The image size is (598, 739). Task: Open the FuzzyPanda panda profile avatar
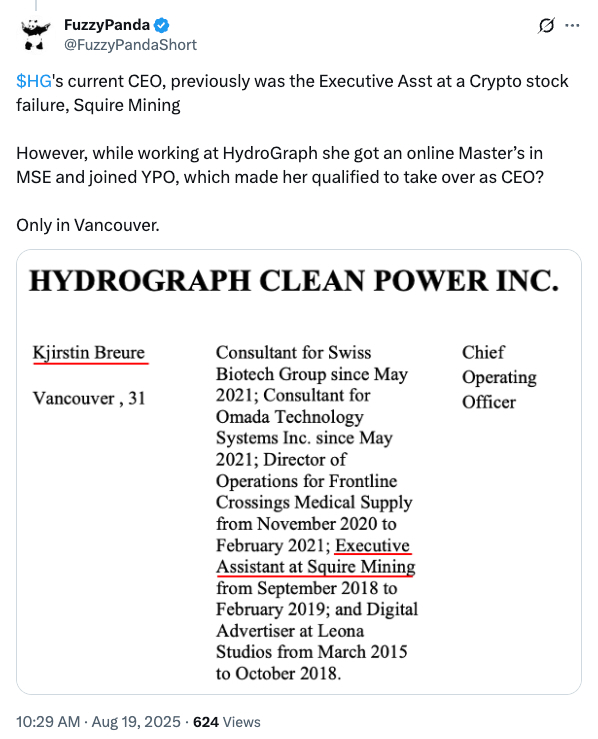[x=35, y=34]
